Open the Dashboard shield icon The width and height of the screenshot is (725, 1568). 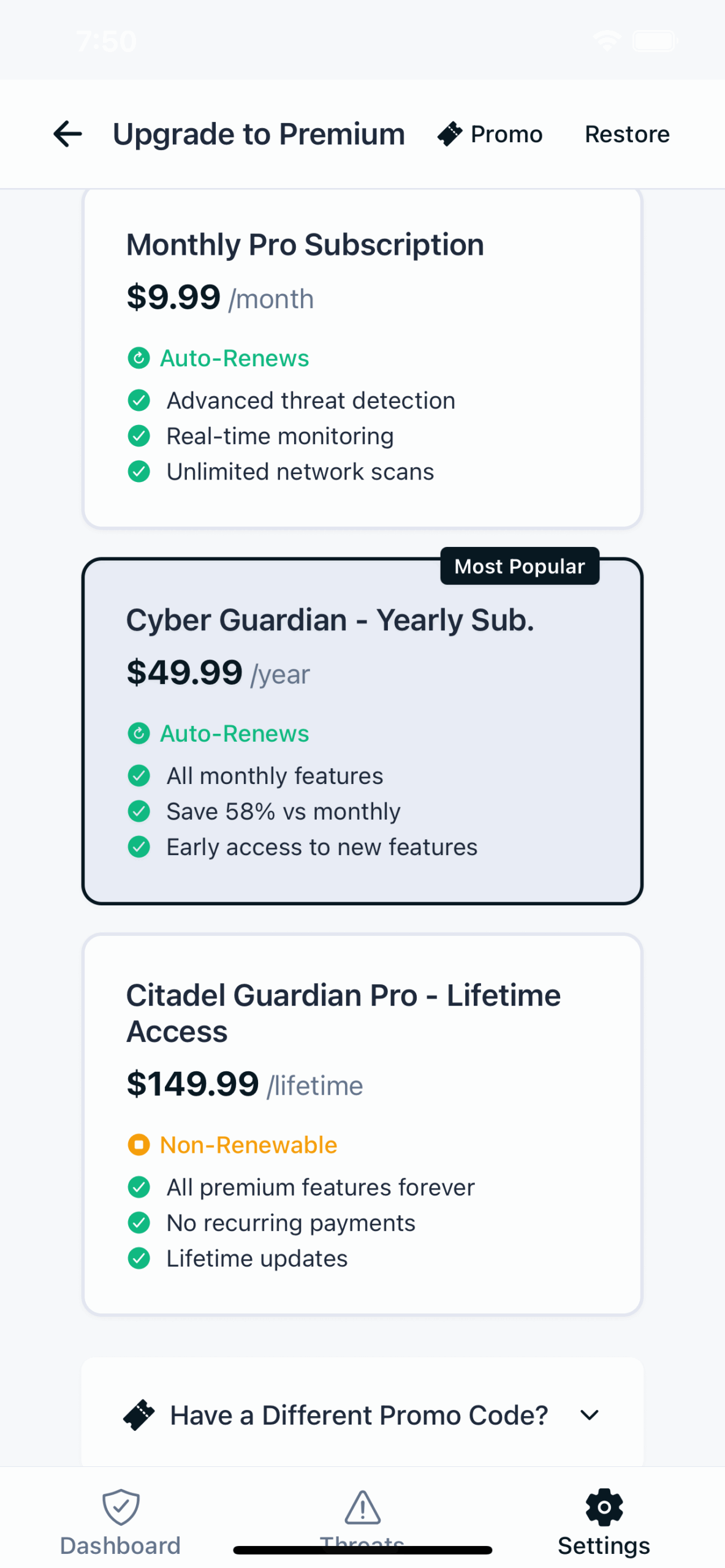(121, 1506)
